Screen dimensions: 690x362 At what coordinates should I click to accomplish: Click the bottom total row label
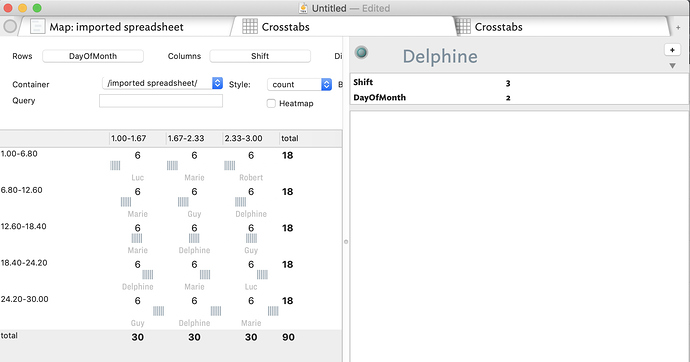coord(9,335)
